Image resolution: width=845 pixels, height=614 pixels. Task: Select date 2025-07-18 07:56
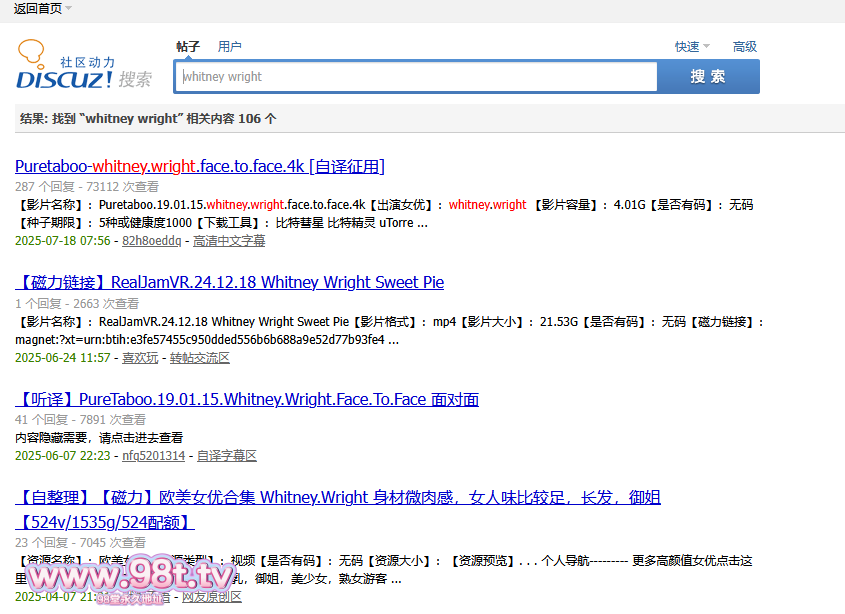tap(63, 241)
